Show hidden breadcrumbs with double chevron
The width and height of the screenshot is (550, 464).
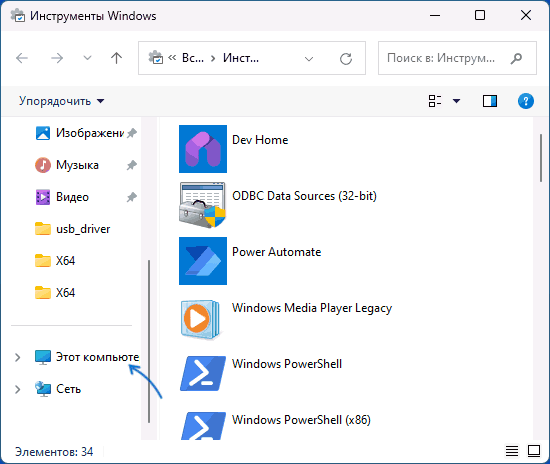(x=172, y=58)
